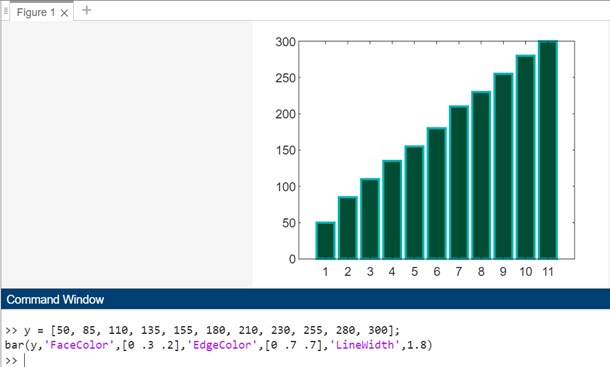Click the y-axis label 300
610x367 pixels.
286,42
